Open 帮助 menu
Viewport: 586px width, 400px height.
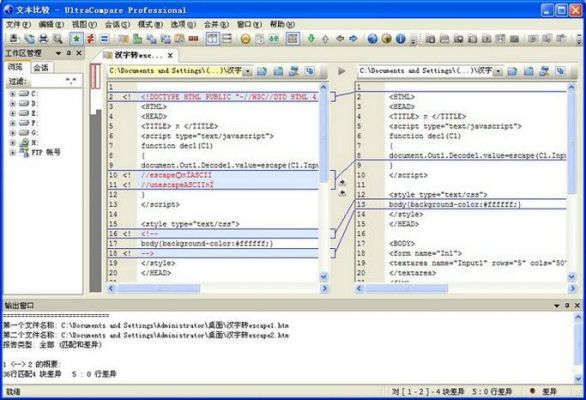tap(282, 25)
